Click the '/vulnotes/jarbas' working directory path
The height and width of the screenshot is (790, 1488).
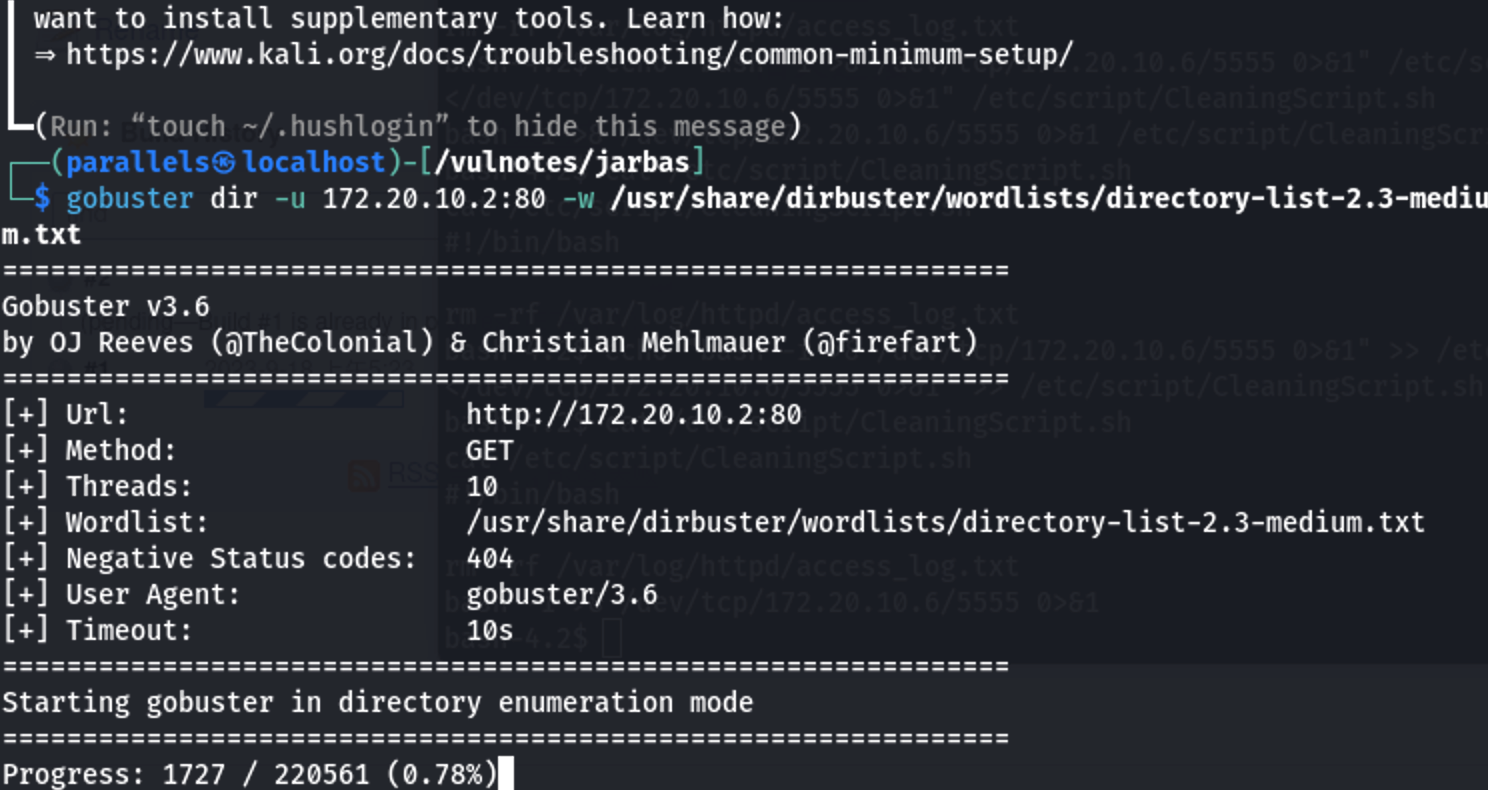click(x=563, y=162)
